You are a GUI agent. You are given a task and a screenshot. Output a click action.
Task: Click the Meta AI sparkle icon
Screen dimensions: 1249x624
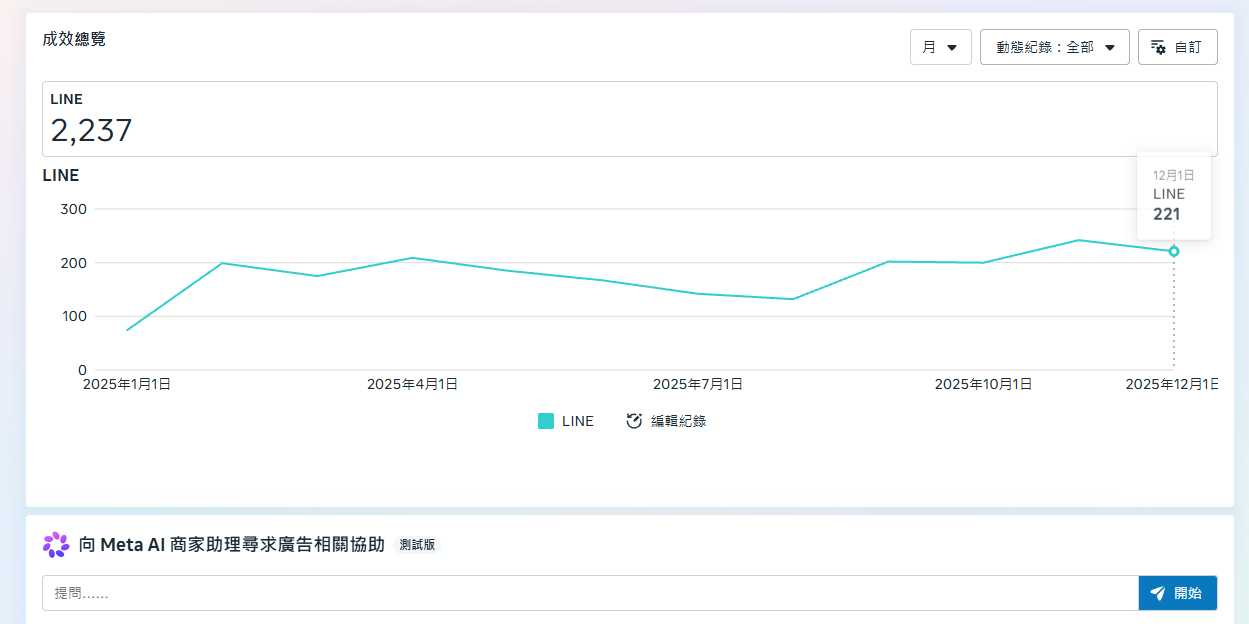tap(56, 545)
